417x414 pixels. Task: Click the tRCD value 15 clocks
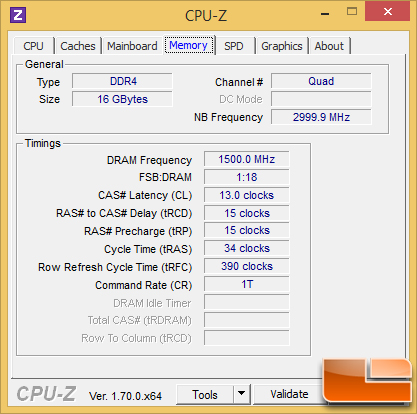[x=247, y=213]
